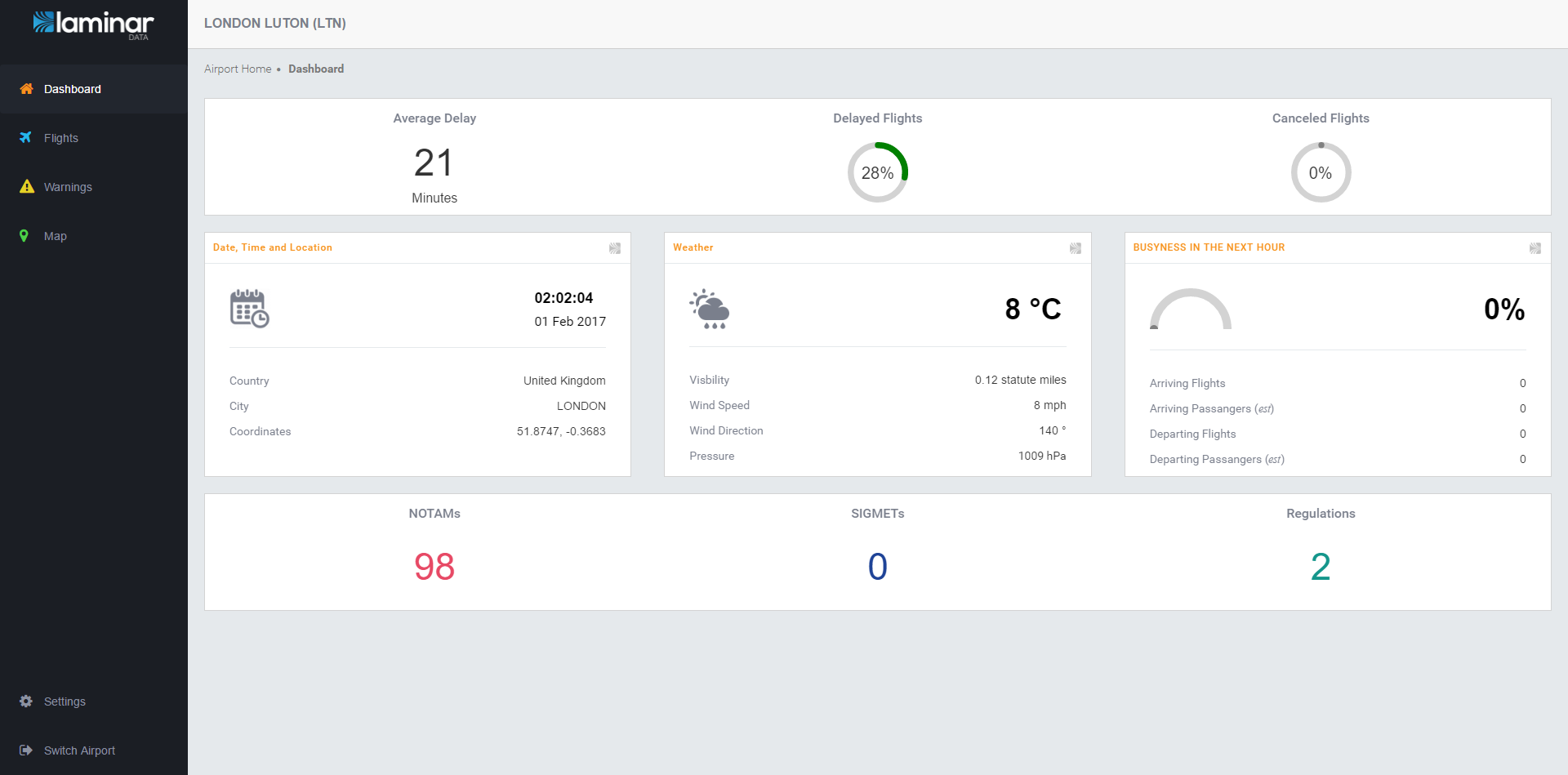Screen dimensions: 1568x775
Task: Click the Settings gear icon
Action: (26, 702)
